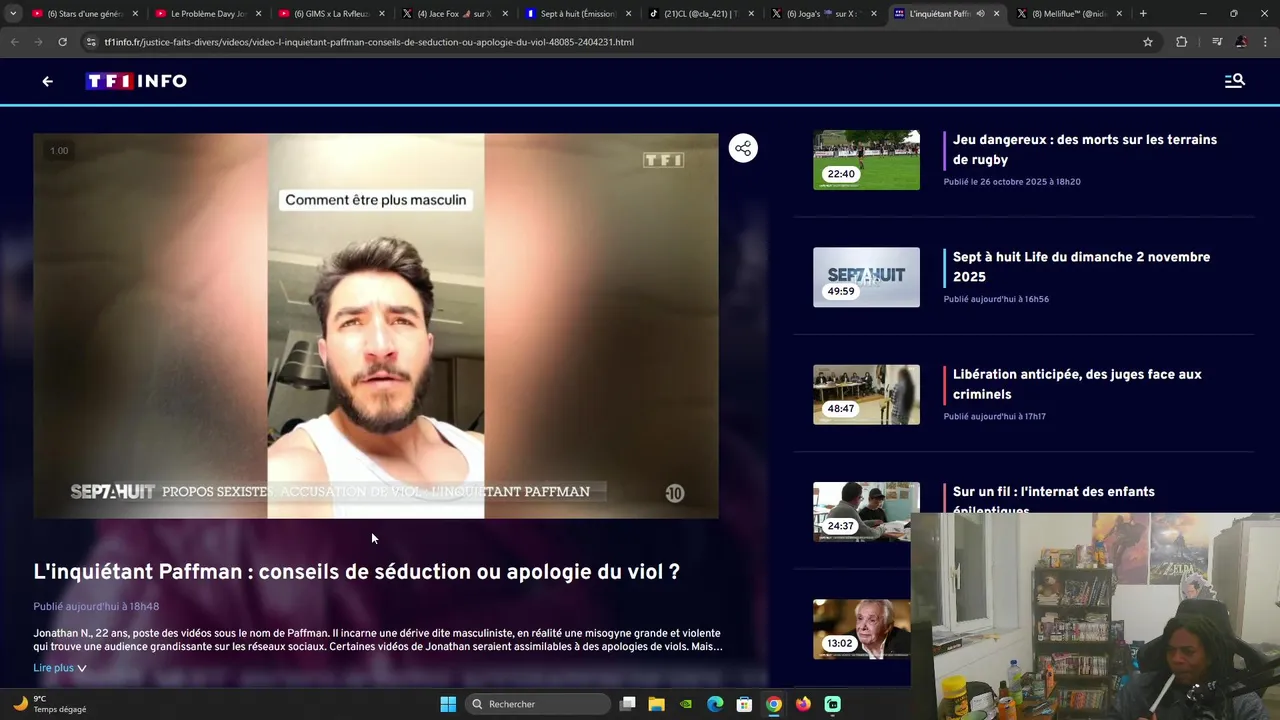Play the main Paffman video

(376, 326)
